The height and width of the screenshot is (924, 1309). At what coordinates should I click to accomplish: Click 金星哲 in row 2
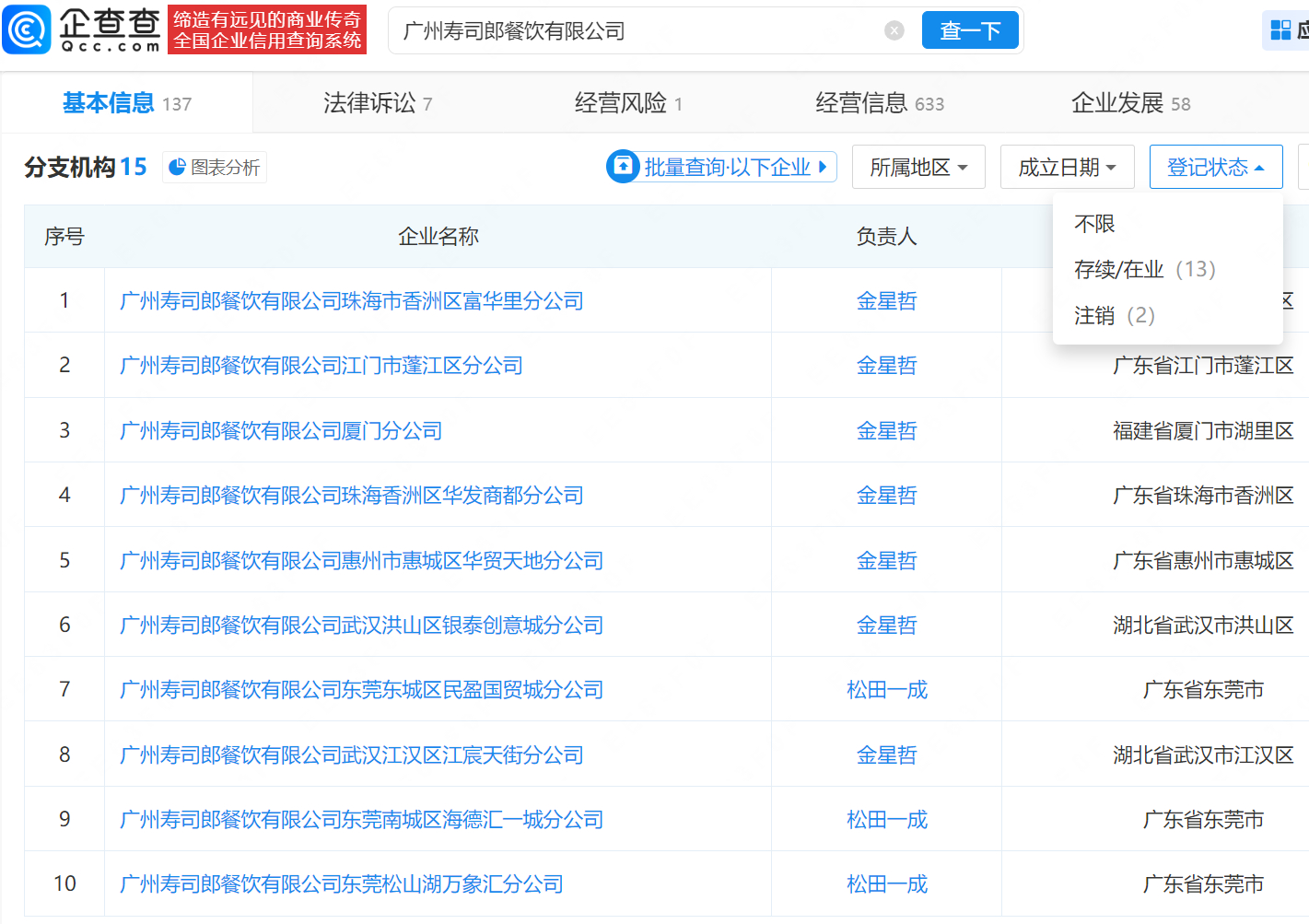point(887,366)
